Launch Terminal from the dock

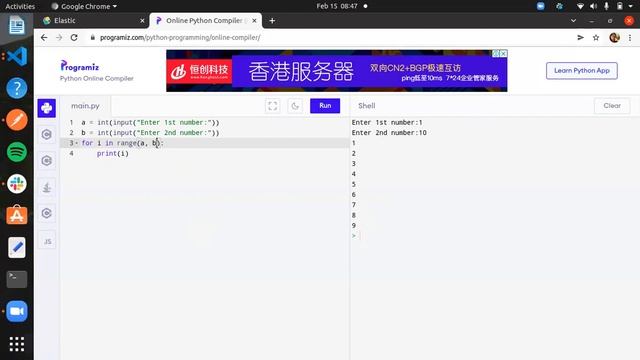pos(17,279)
